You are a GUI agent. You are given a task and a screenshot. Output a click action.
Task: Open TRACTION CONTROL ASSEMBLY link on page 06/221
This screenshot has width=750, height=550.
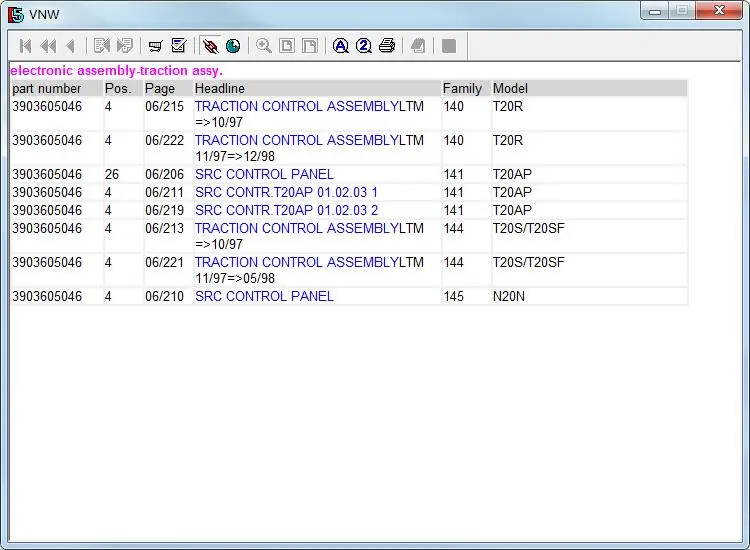[x=297, y=262]
